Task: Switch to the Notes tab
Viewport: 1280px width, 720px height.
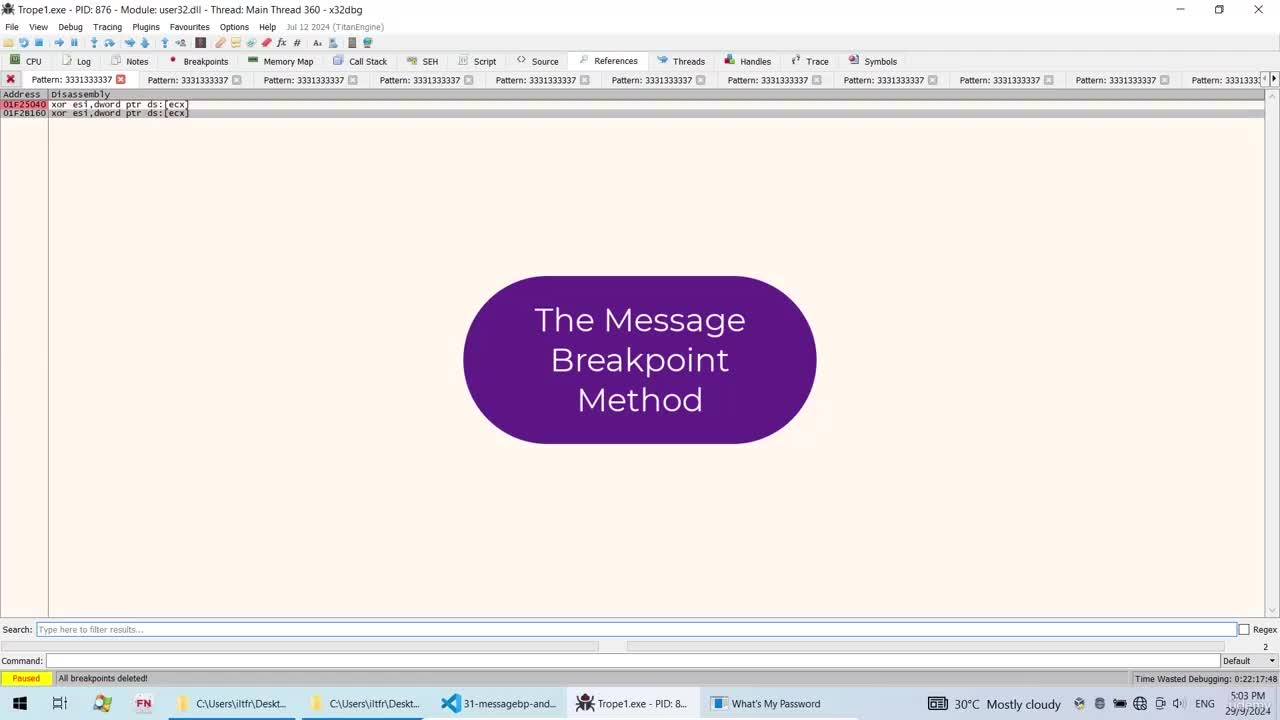Action: [x=129, y=61]
